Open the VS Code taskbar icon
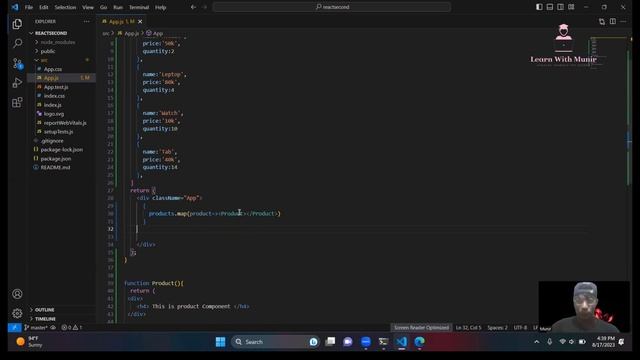 (x=402, y=342)
